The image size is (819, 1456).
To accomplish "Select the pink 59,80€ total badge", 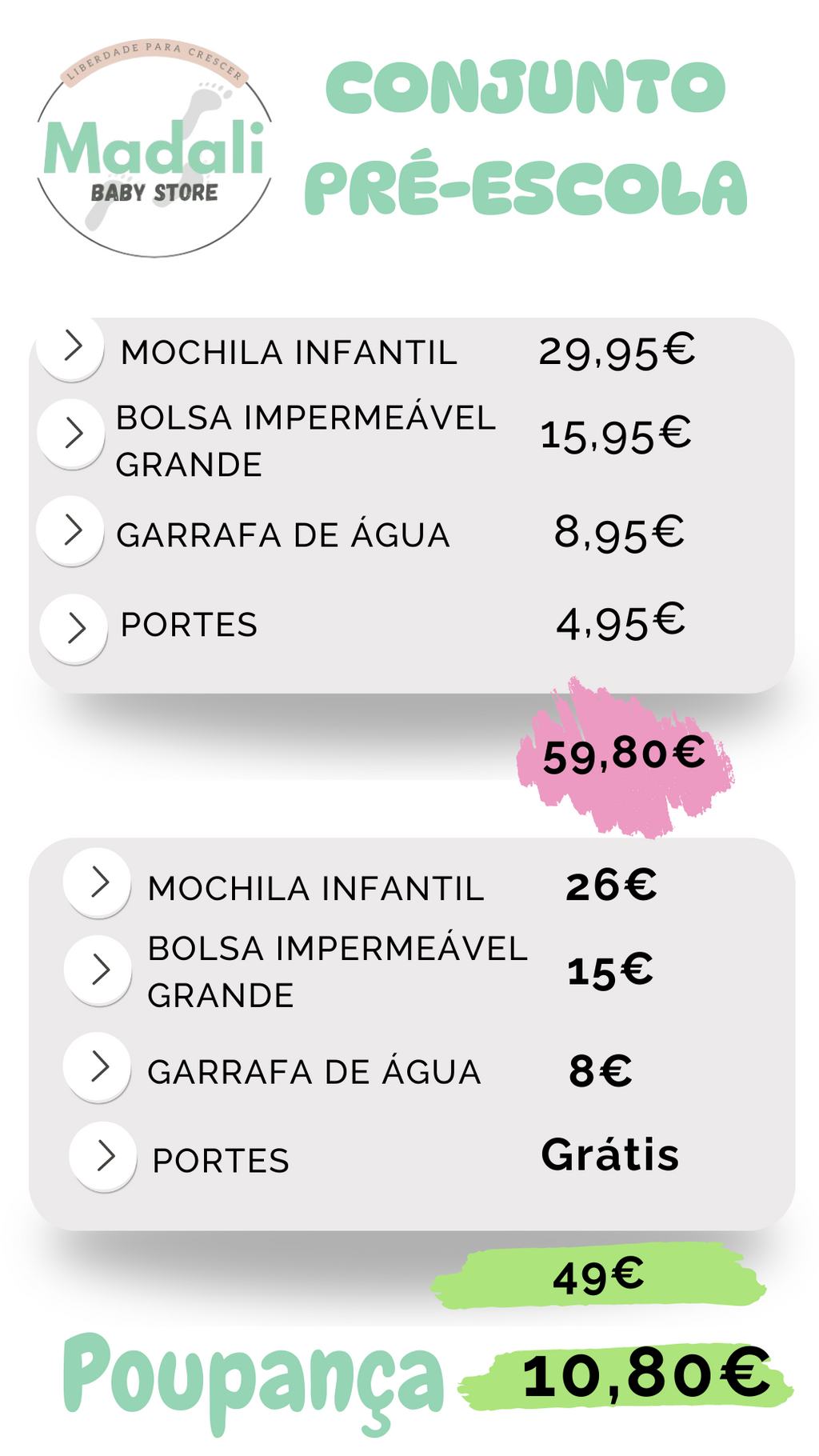I will (x=624, y=754).
